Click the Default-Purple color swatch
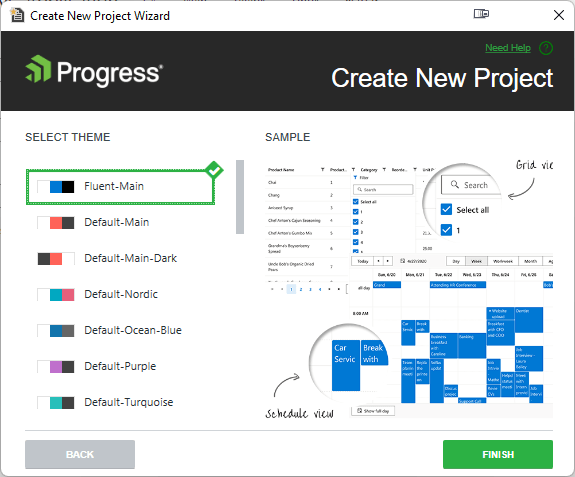 [x=56, y=366]
